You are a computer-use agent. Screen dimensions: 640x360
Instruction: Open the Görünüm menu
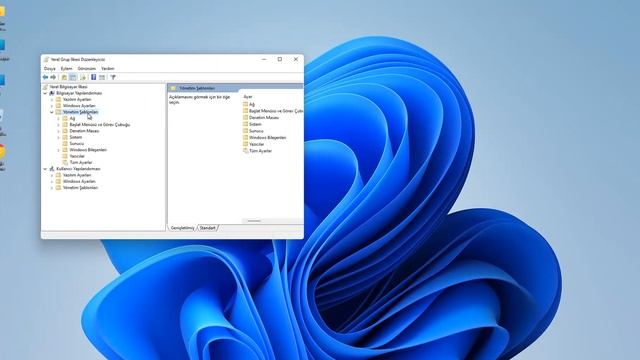tap(87, 69)
